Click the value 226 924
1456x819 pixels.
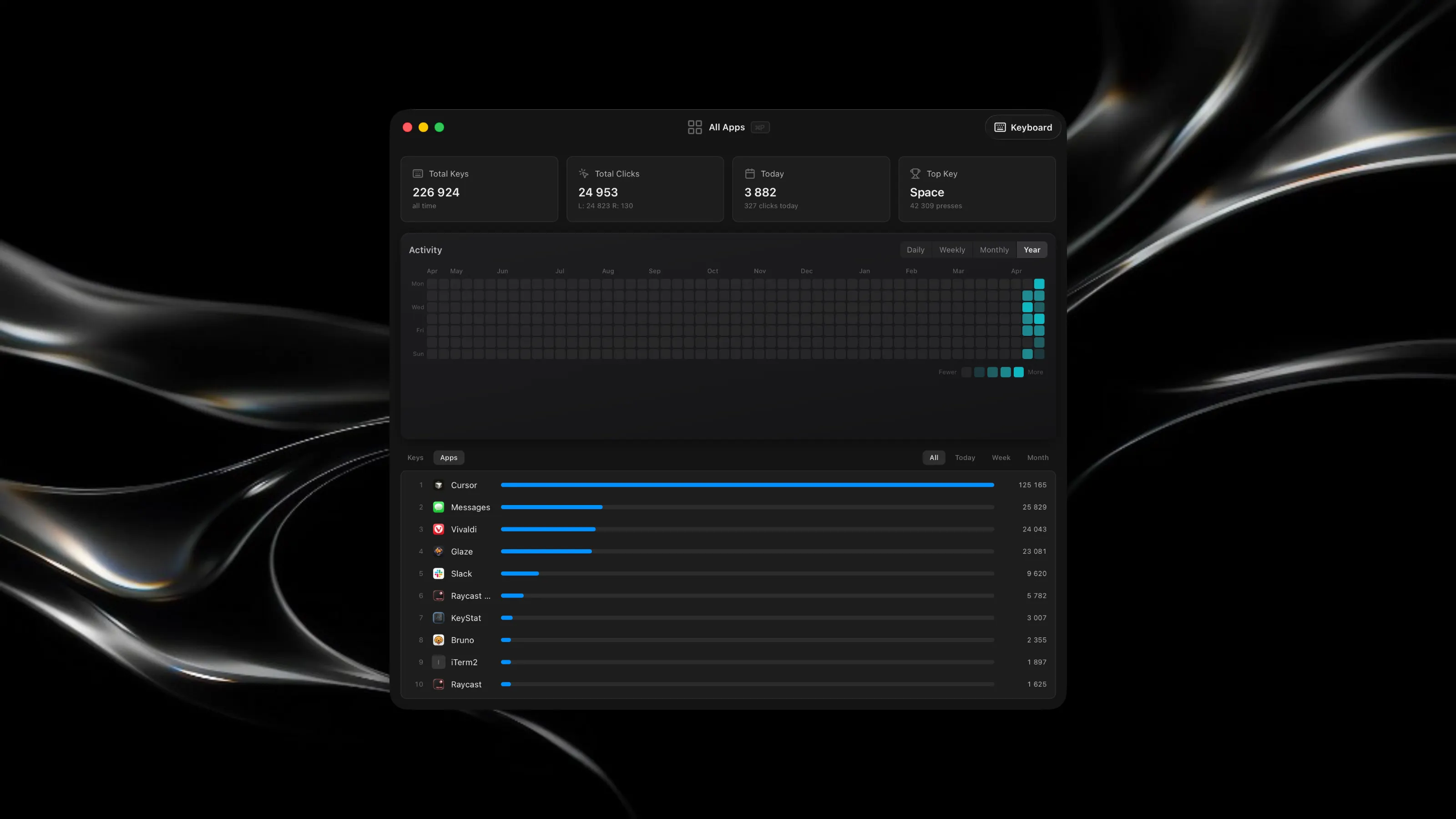(436, 192)
